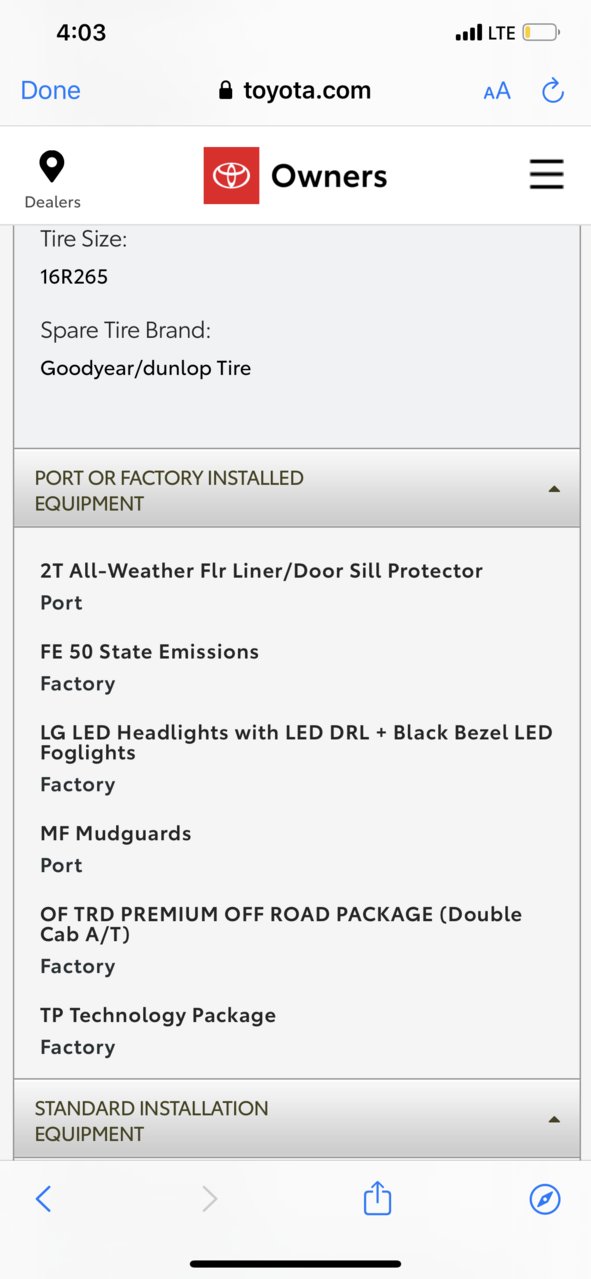Tap the Dealers location pin icon
Viewport: 591px width, 1279px height.
pyautogui.click(x=52, y=167)
